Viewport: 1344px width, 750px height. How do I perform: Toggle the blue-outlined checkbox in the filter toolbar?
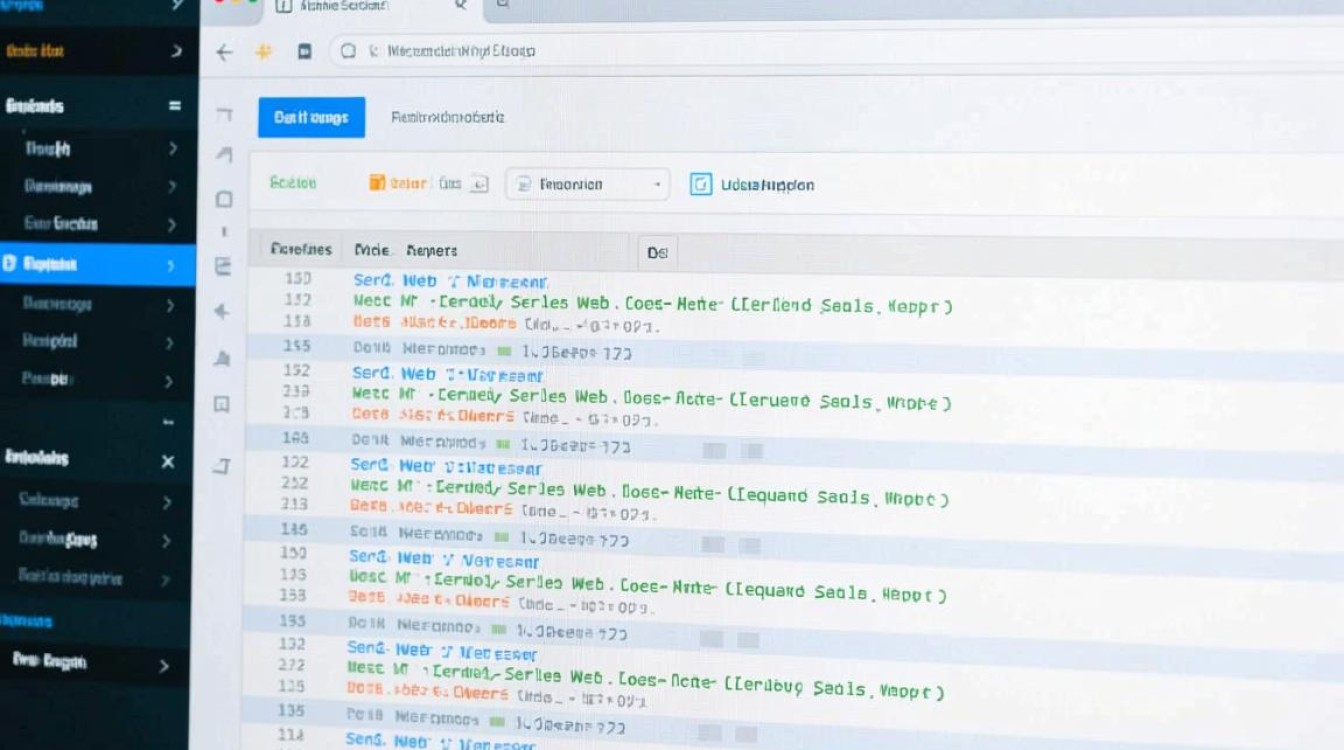click(x=701, y=184)
